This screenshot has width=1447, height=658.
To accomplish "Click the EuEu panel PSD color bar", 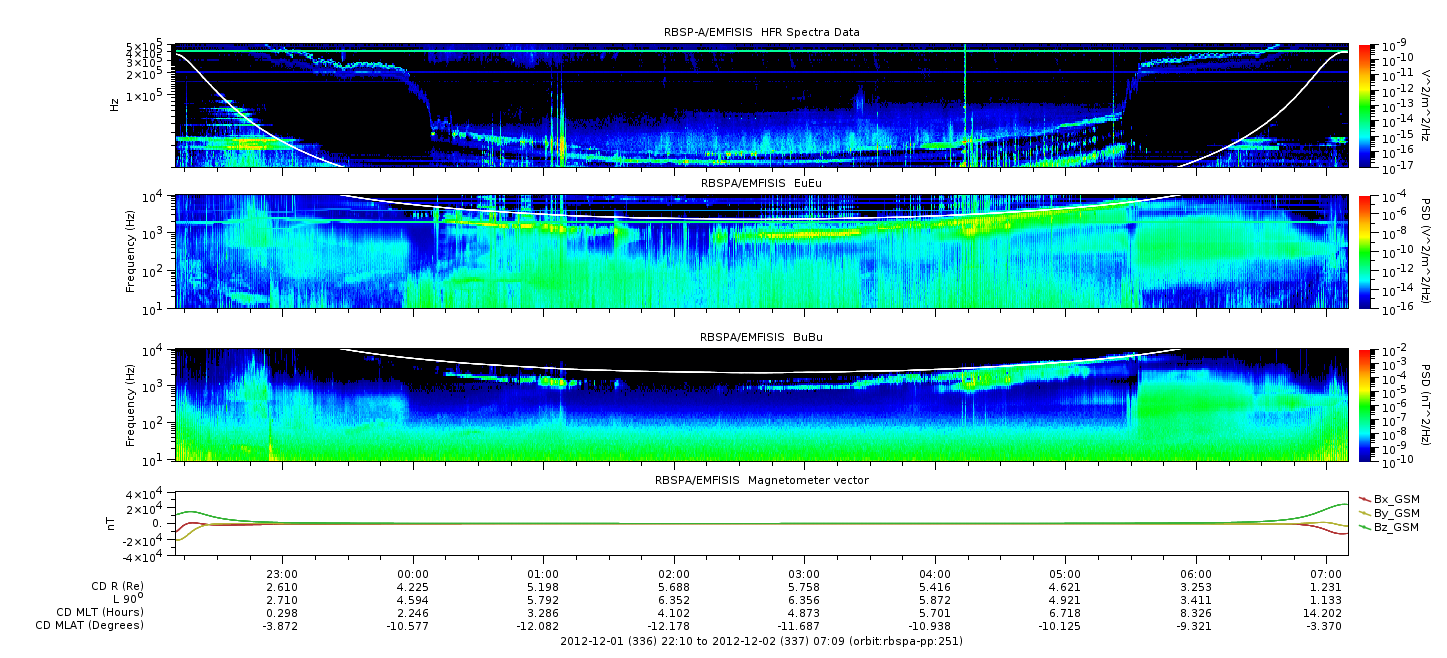I will tap(1365, 251).
